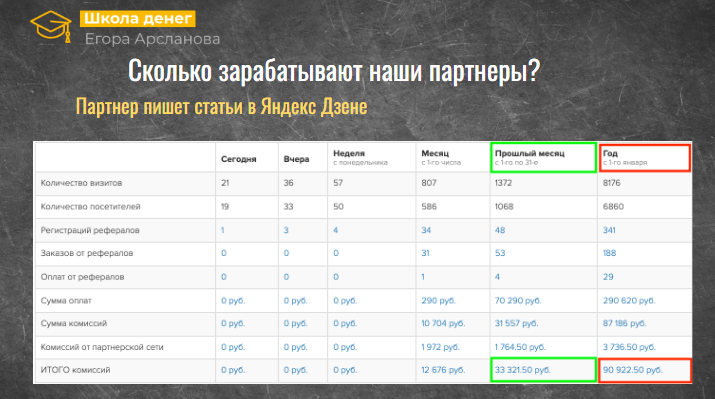The image size is (715, 399).
Task: Open week's "0 руб." in the Сумма комиссий row
Action: point(345,323)
